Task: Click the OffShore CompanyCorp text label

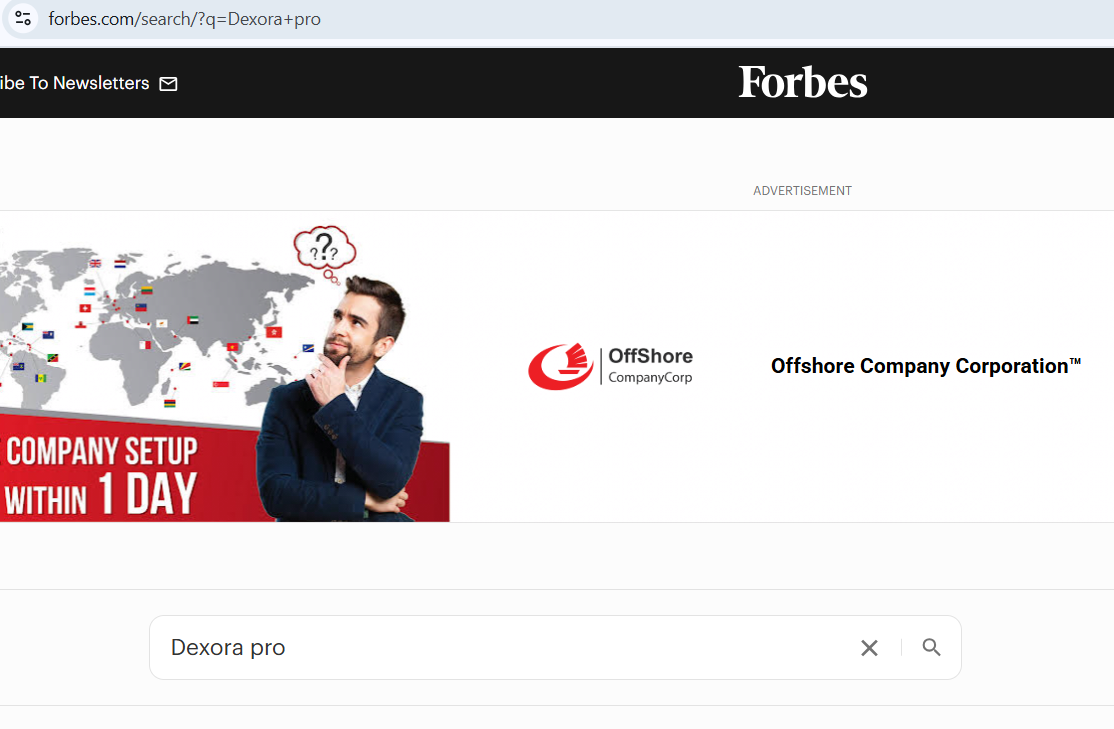Action: coord(650,366)
